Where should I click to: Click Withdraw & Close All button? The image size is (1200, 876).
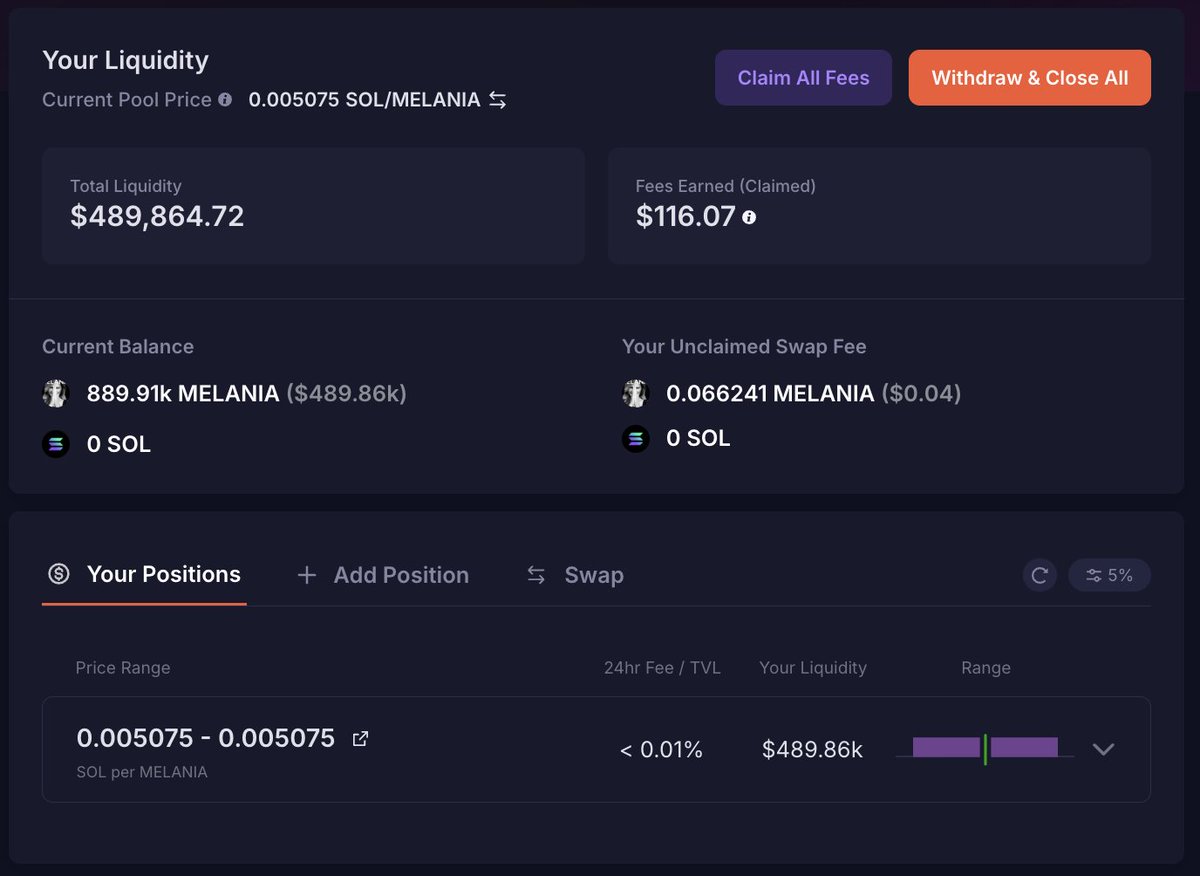(x=1030, y=78)
